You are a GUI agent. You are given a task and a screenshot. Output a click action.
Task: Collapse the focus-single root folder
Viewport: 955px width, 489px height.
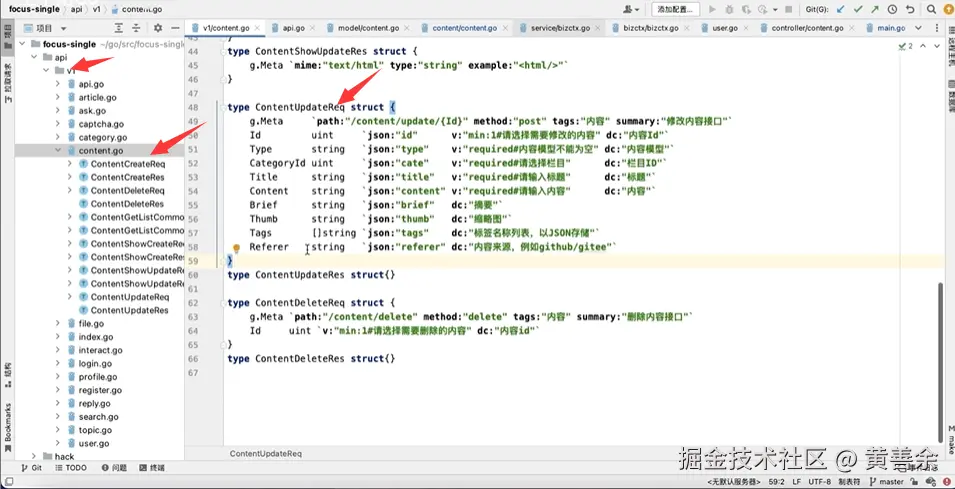pyautogui.click(x=23, y=44)
